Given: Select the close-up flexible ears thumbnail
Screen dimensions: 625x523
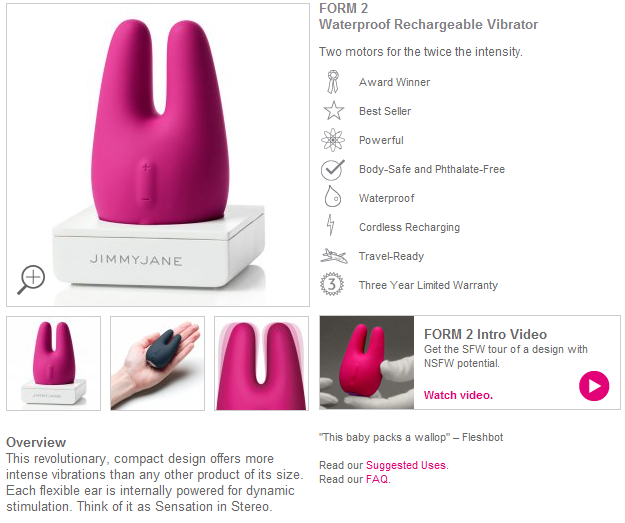Looking at the screenshot, I should pyautogui.click(x=261, y=363).
